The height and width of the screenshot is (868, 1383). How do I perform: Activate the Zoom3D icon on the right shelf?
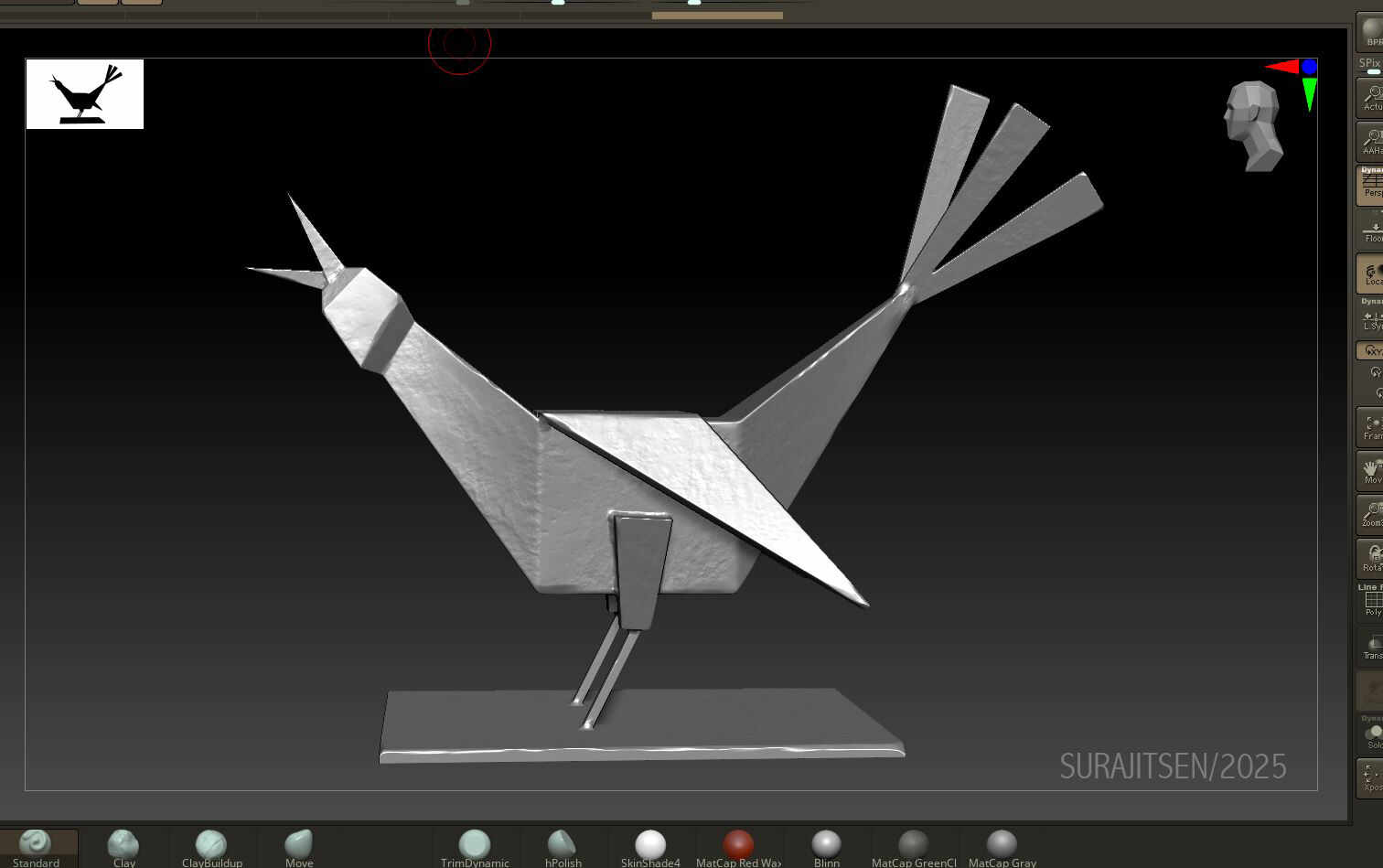(x=1371, y=512)
